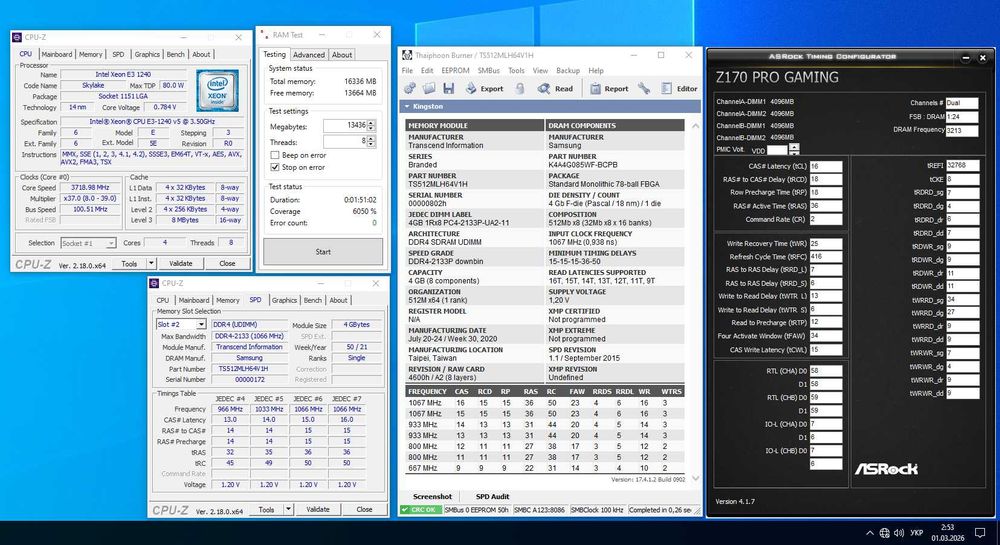Collapse the Kingston section header triangle
Screen dimensions: 1000x545
(x=407, y=106)
